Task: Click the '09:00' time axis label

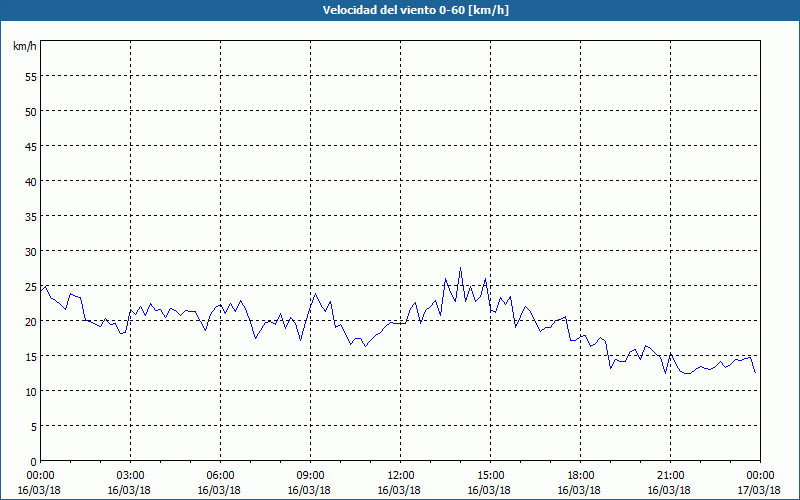Action: (x=310, y=476)
